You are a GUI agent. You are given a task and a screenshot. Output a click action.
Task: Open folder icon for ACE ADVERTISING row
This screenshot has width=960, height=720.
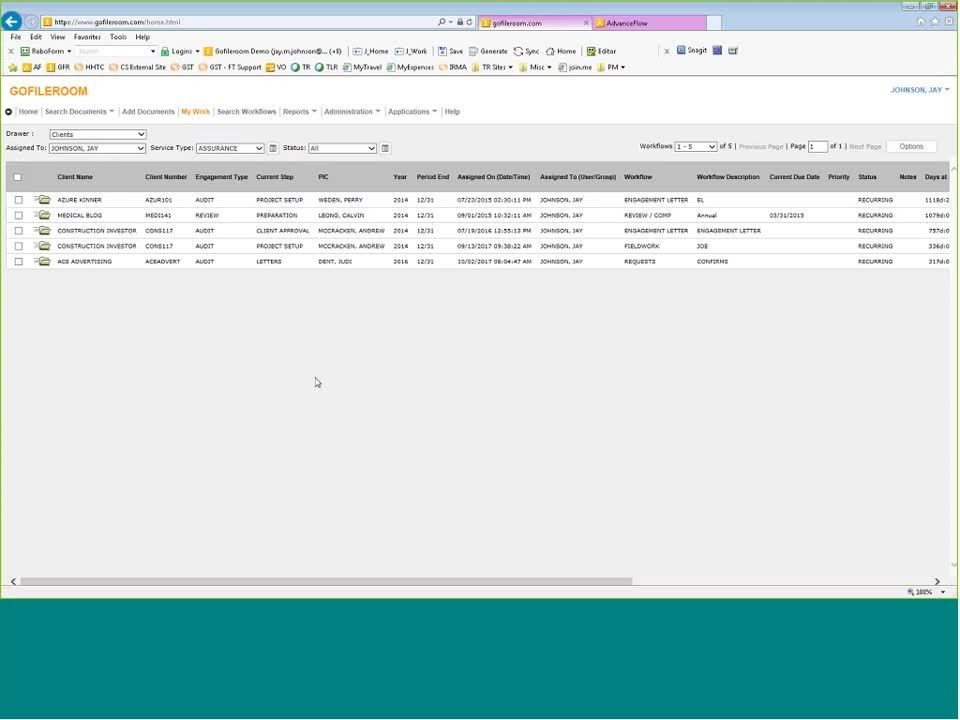pyautogui.click(x=44, y=261)
